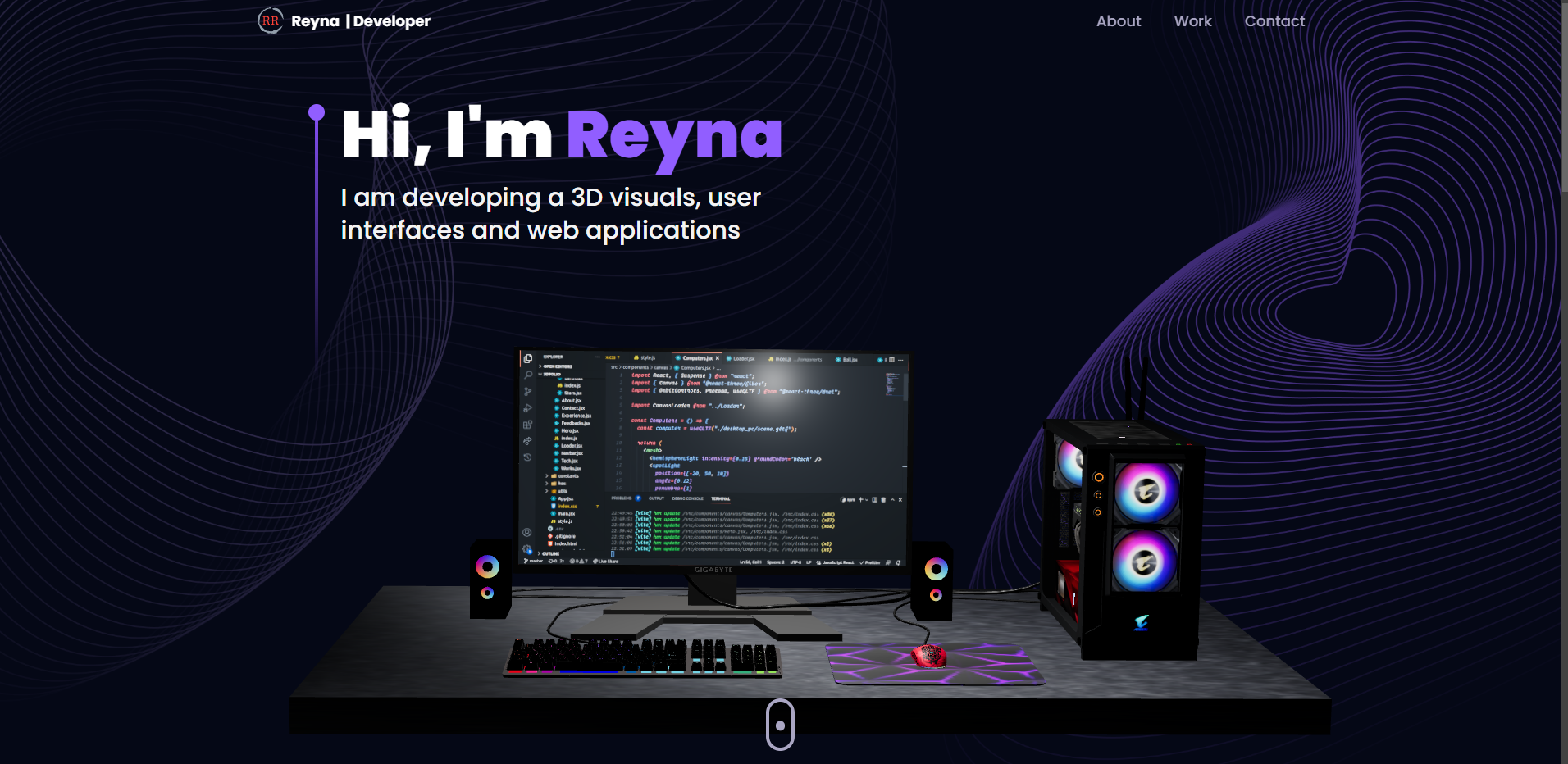Switch to the PROBLEMS panel tab

point(622,498)
